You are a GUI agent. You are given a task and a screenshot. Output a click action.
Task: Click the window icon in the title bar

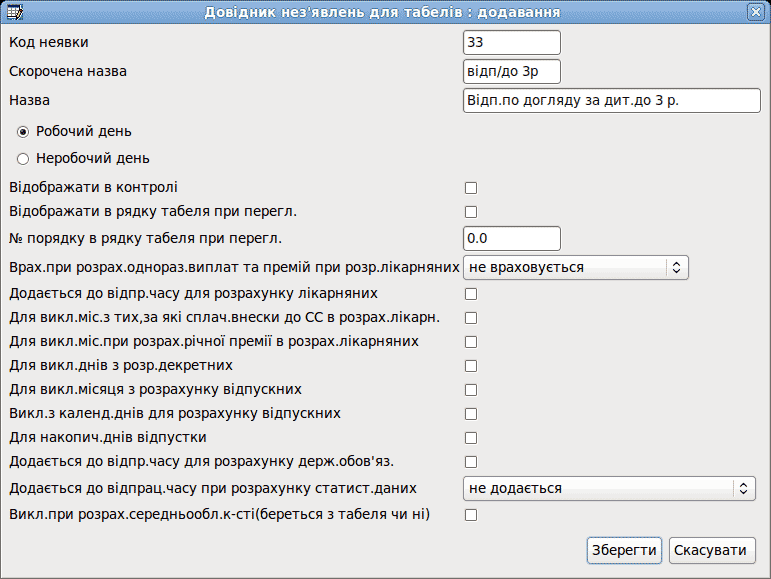click(x=15, y=12)
